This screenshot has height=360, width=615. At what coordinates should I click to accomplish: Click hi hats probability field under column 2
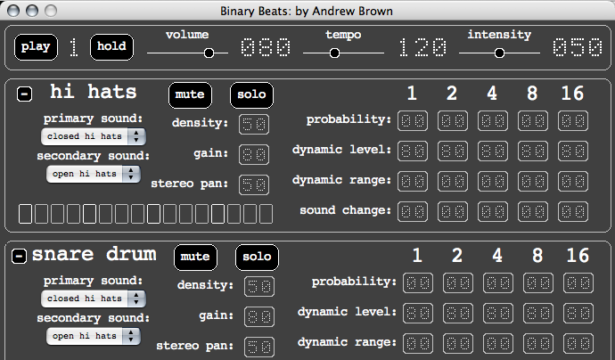[x=453, y=121]
